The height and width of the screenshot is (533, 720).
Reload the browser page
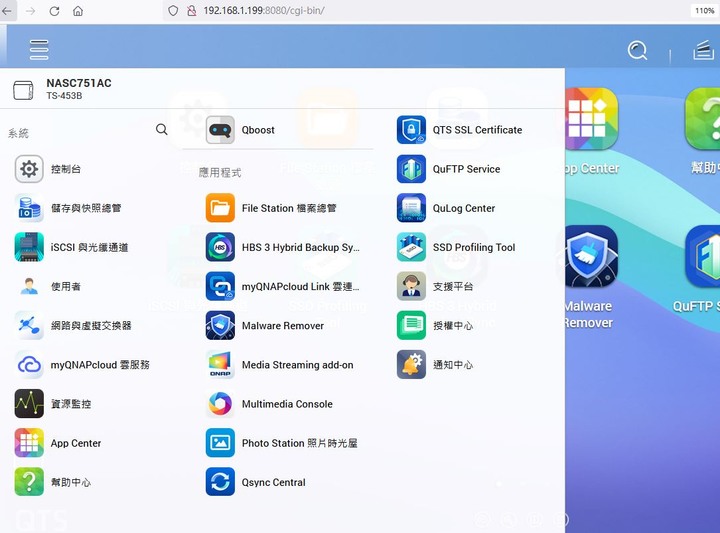coord(54,11)
